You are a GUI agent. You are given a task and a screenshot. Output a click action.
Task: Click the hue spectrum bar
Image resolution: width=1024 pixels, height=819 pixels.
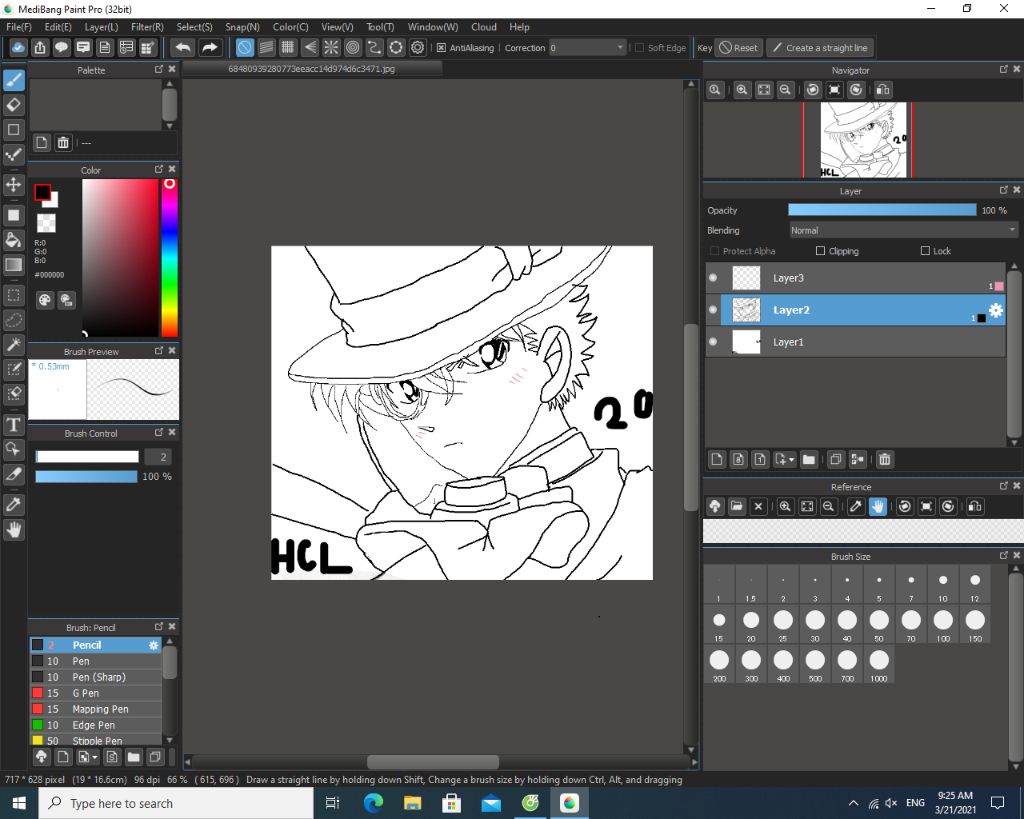pyautogui.click(x=169, y=258)
